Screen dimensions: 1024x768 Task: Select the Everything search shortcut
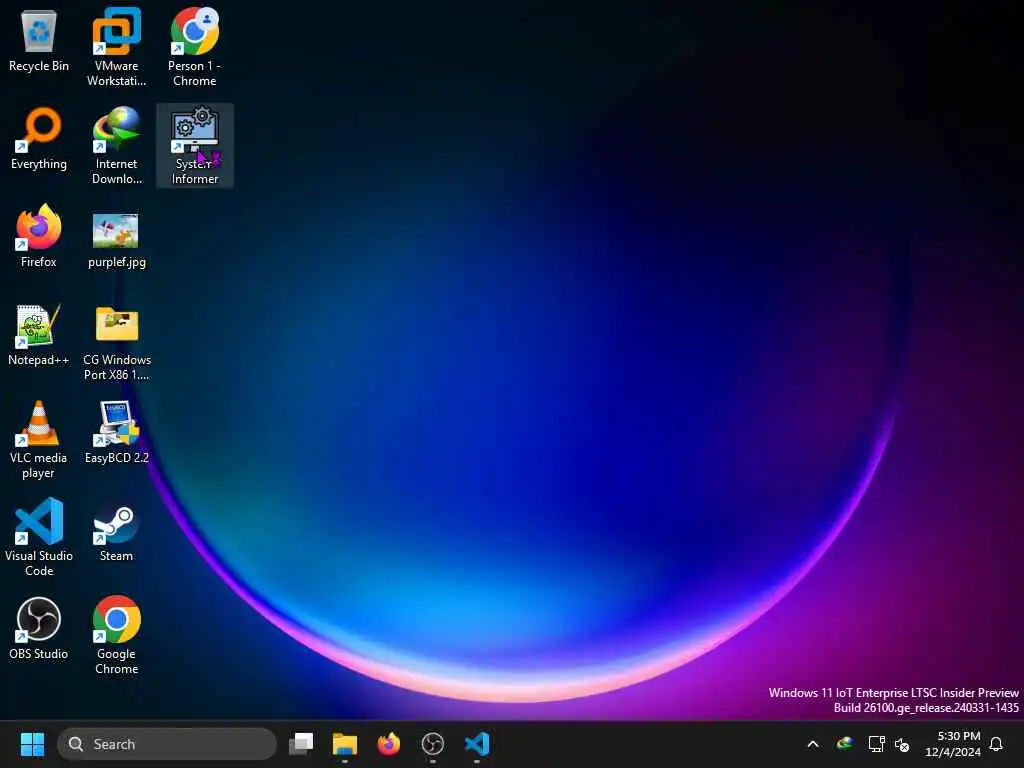39,138
